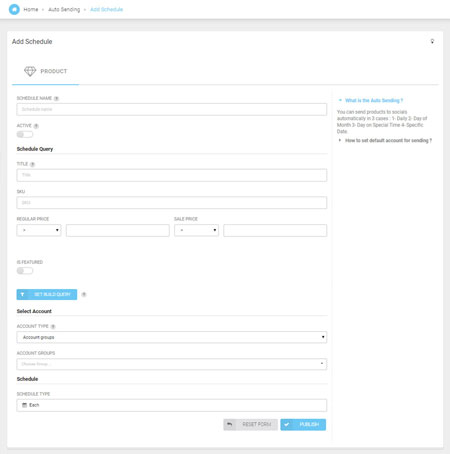
Task: Enable the Is Featured switch
Action: (x=25, y=271)
